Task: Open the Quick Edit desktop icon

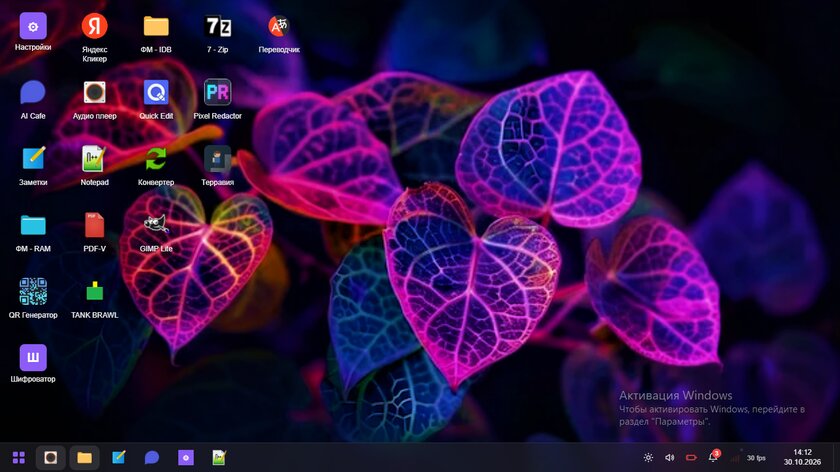Action: (156, 93)
